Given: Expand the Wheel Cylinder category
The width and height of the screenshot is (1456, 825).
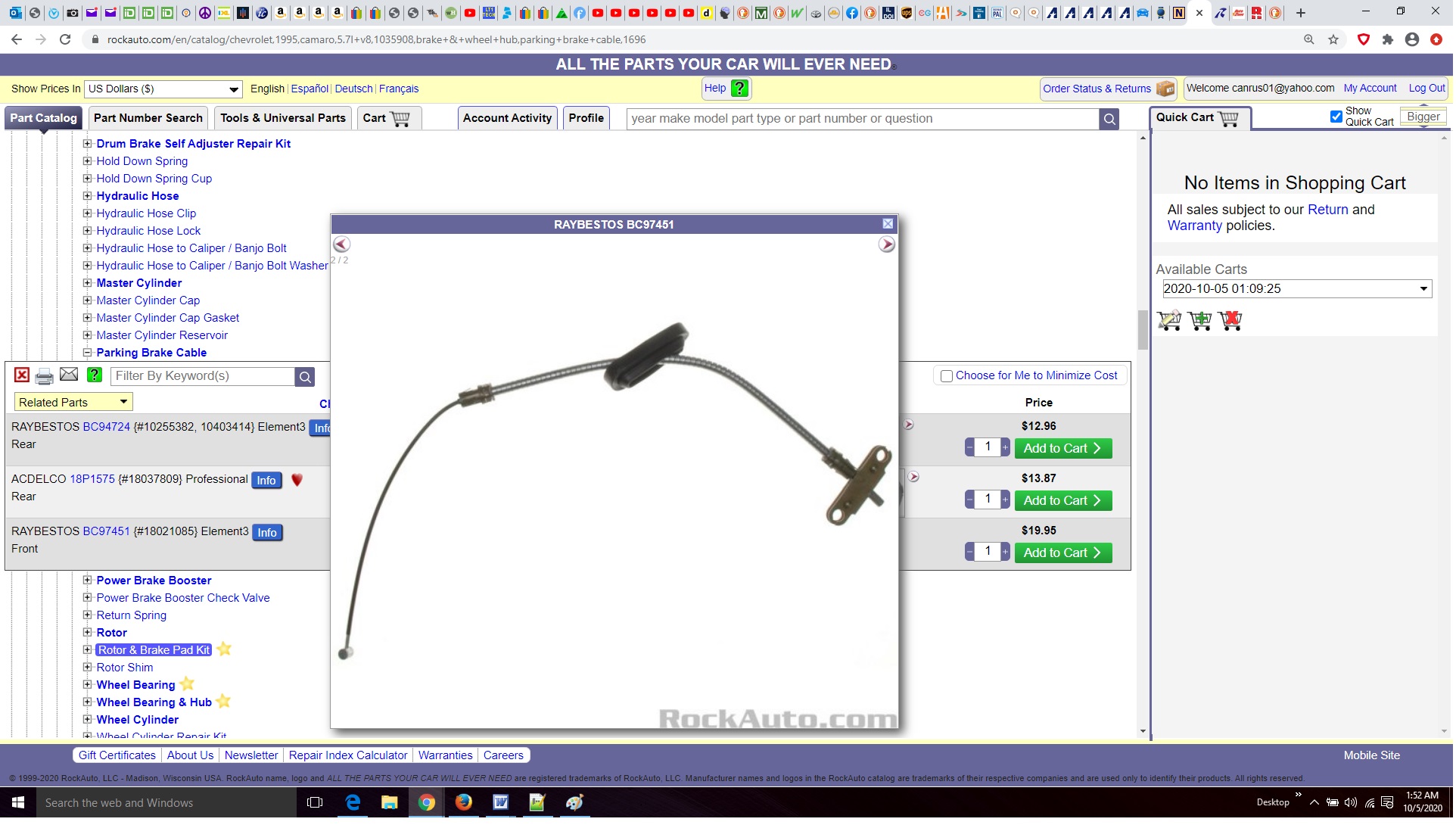Looking at the screenshot, I should point(88,721).
